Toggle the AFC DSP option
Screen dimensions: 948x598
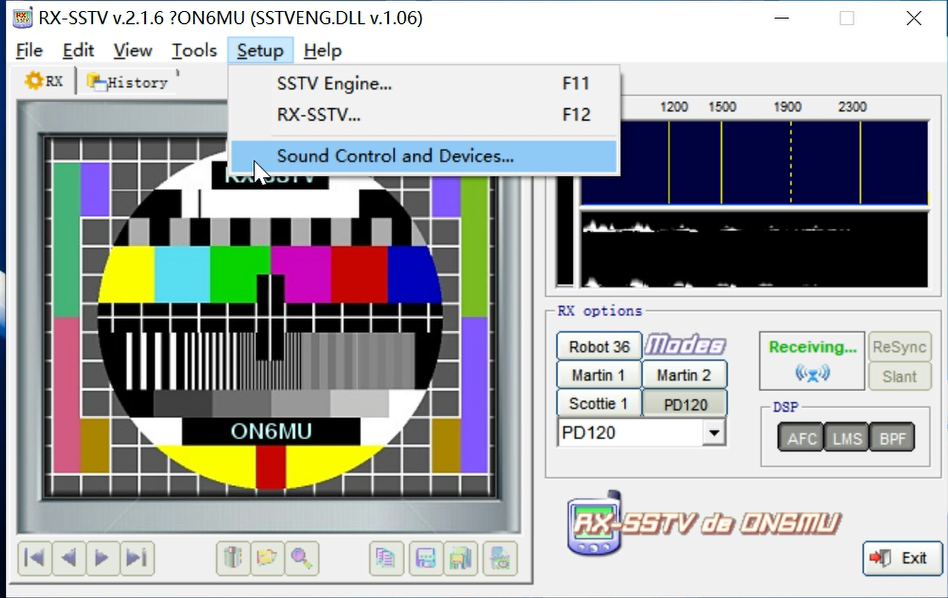(800, 438)
